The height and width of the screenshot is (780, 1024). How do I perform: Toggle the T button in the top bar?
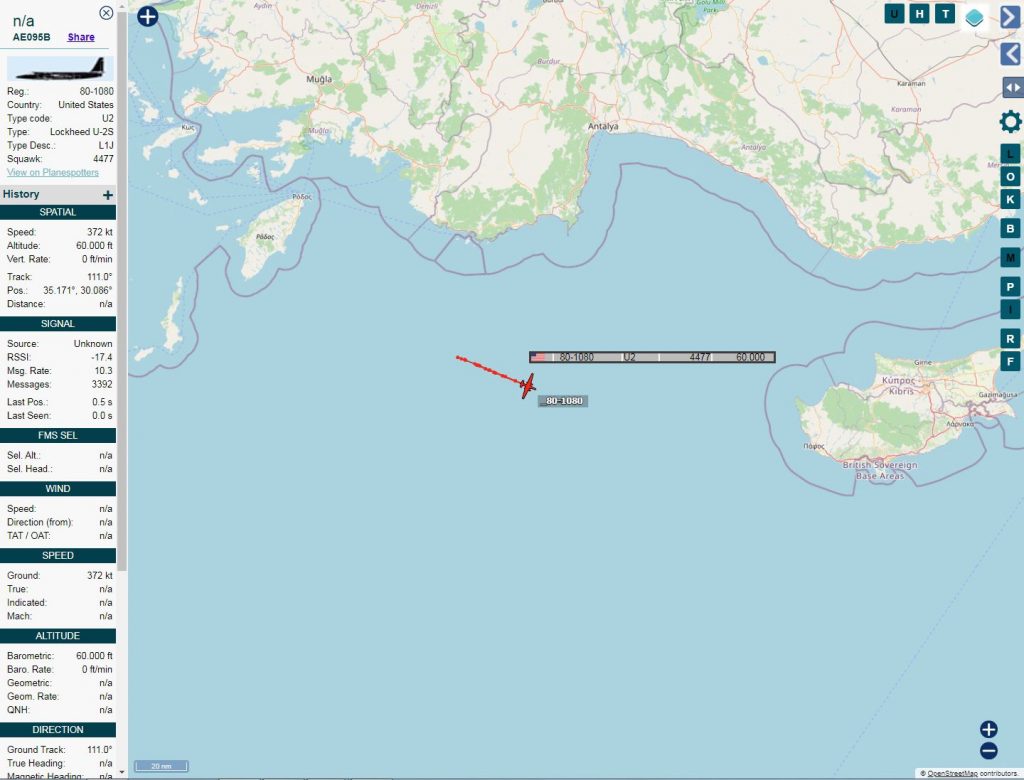(x=945, y=14)
